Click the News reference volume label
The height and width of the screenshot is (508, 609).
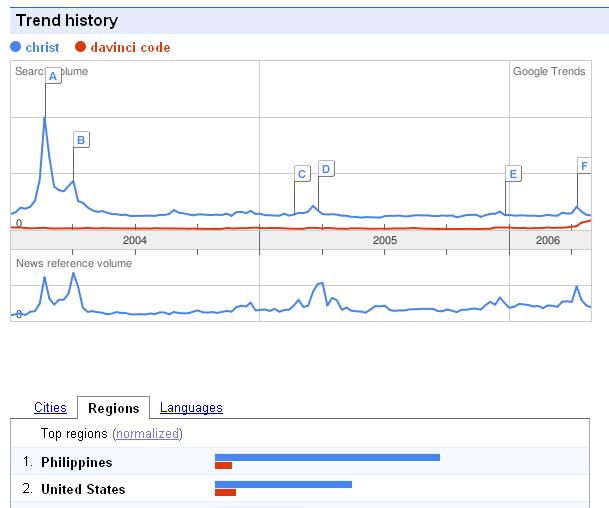tap(74, 263)
